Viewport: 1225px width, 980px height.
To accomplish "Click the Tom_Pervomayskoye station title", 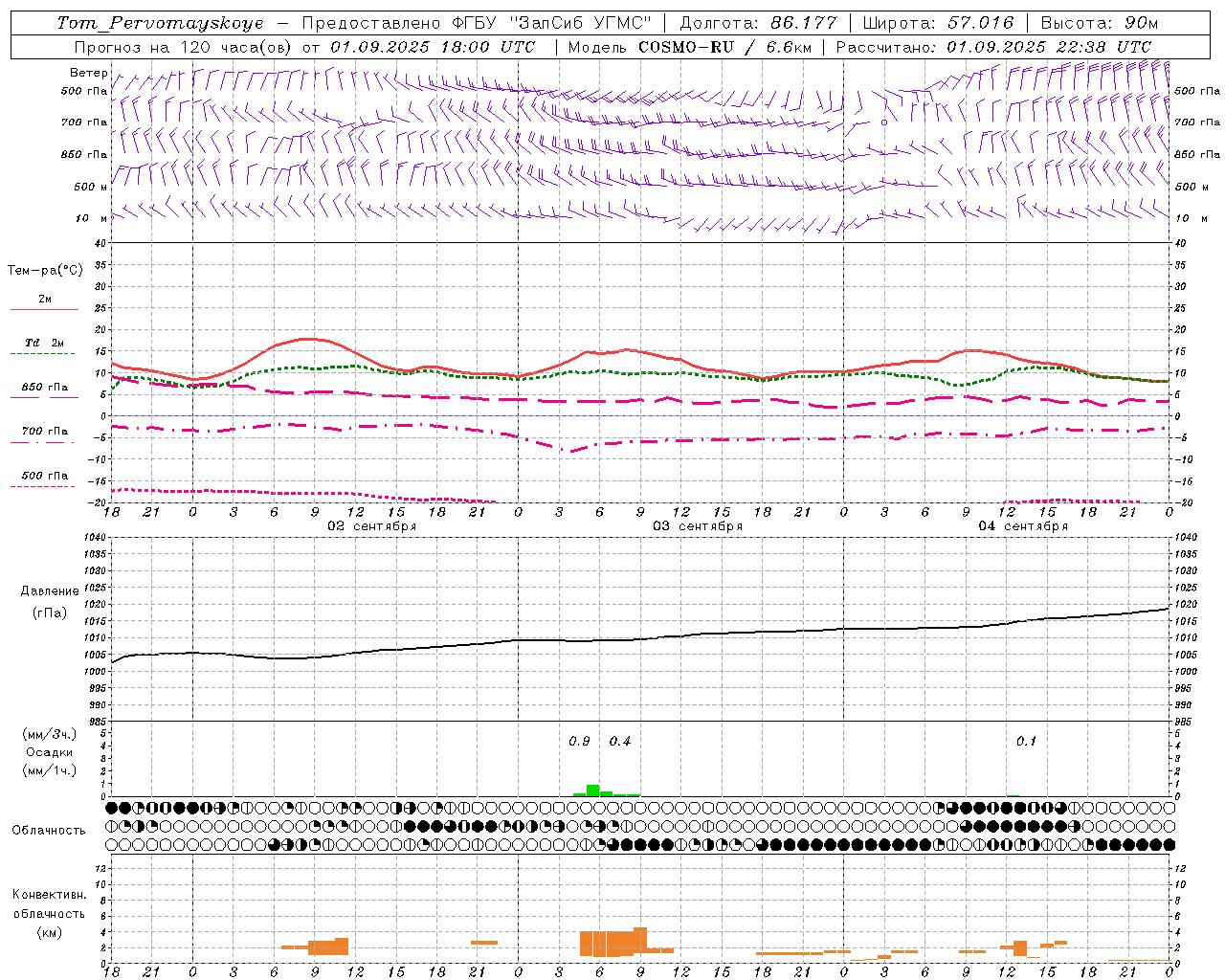I will tap(160, 23).
